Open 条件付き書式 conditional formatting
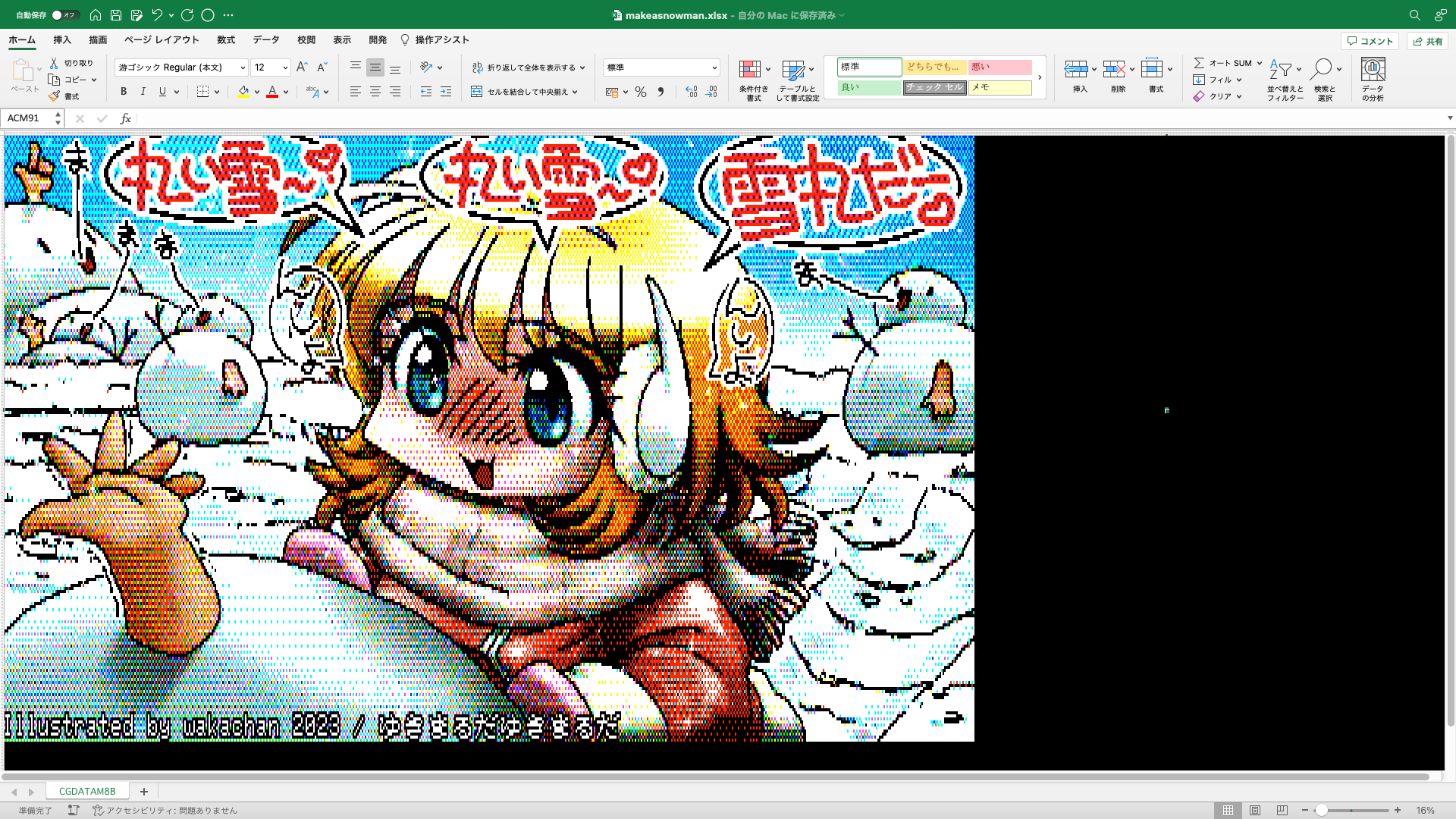The image size is (1456, 819). (754, 80)
